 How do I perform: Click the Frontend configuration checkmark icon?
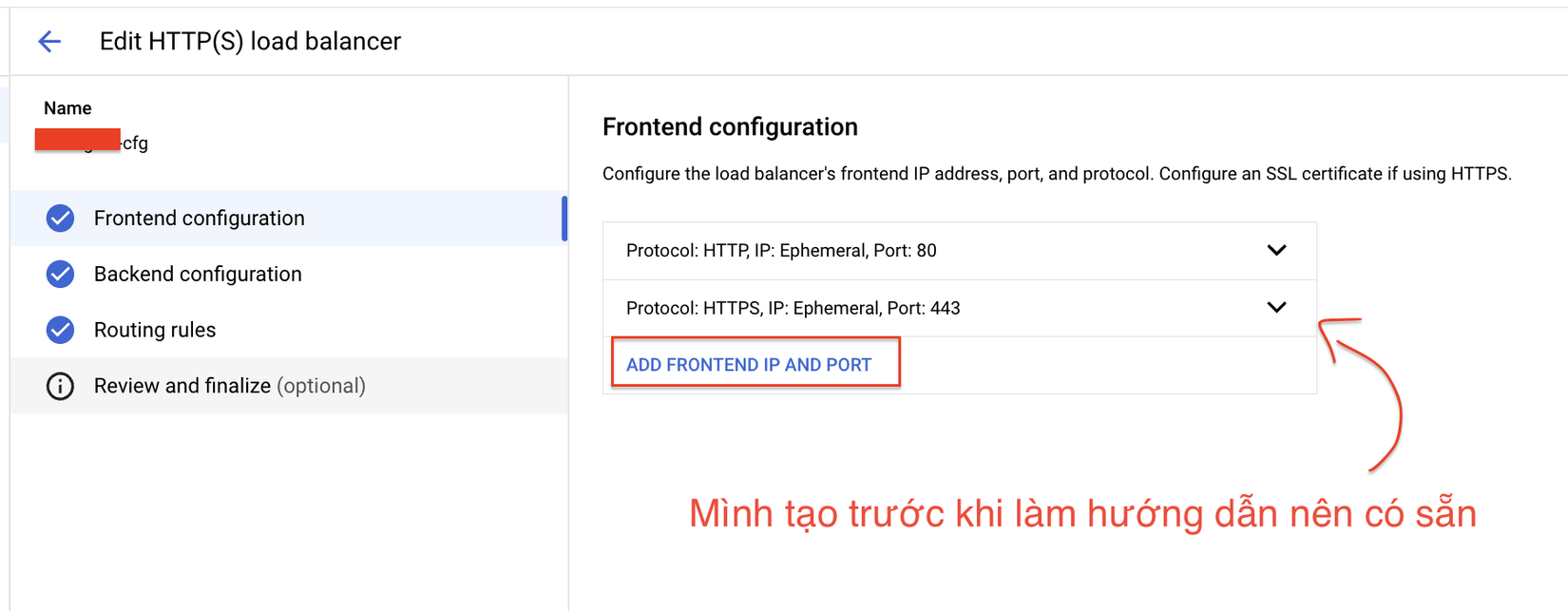[60, 219]
